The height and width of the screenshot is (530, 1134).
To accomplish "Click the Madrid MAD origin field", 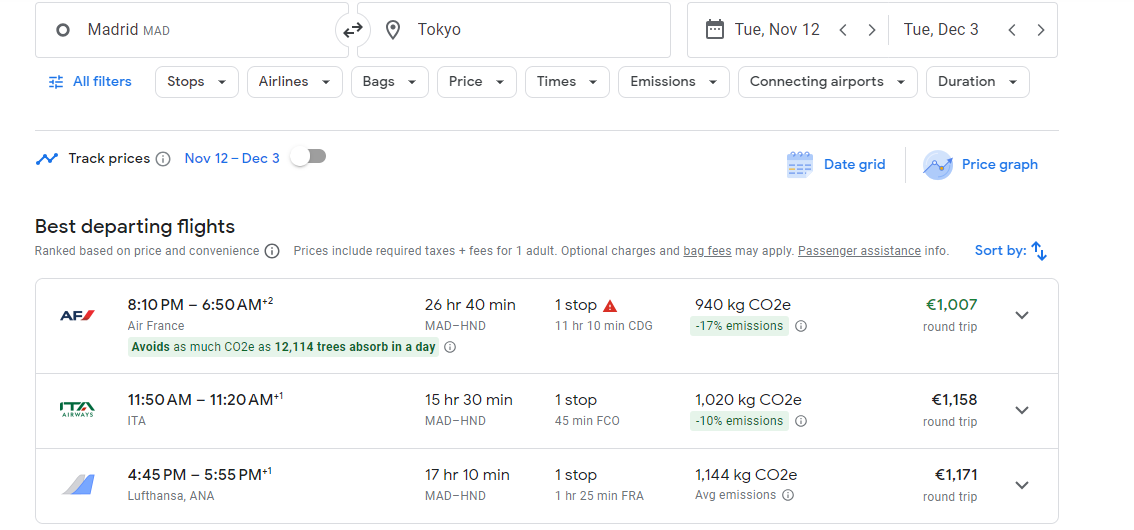I will (192, 30).
